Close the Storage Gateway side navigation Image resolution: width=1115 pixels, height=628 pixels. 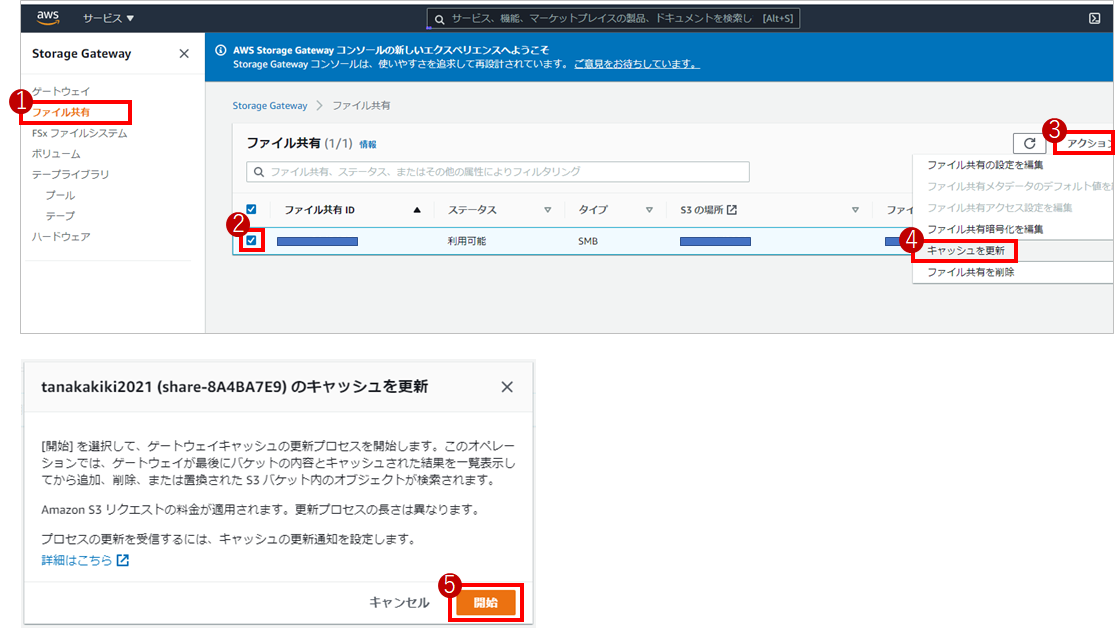coord(184,53)
